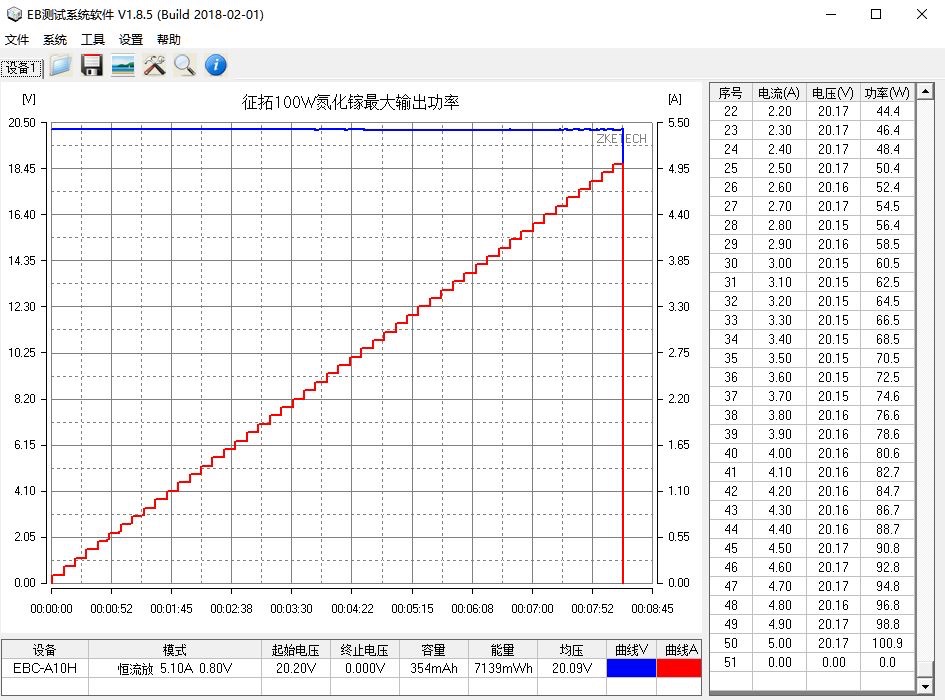Open the 帮助 menu
The height and width of the screenshot is (700, 945).
169,40
